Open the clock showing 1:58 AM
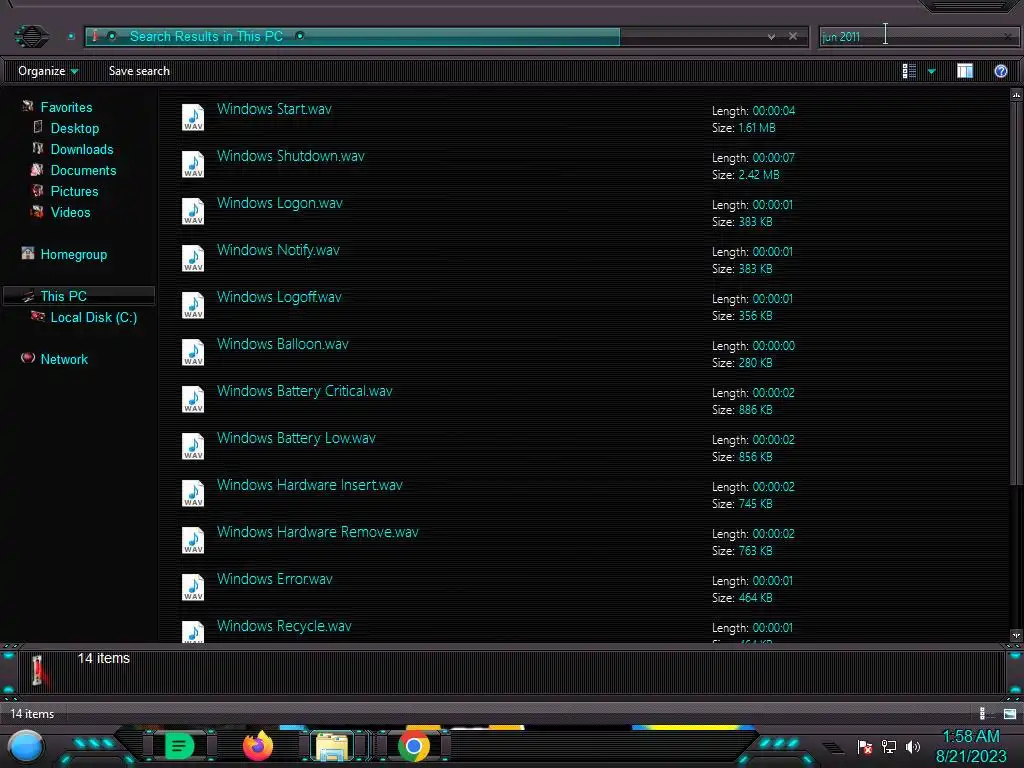Viewport: 1024px width, 768px height. (x=970, y=746)
